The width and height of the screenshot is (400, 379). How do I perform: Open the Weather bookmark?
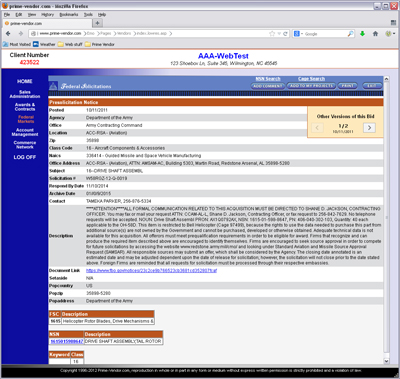pos(44,44)
